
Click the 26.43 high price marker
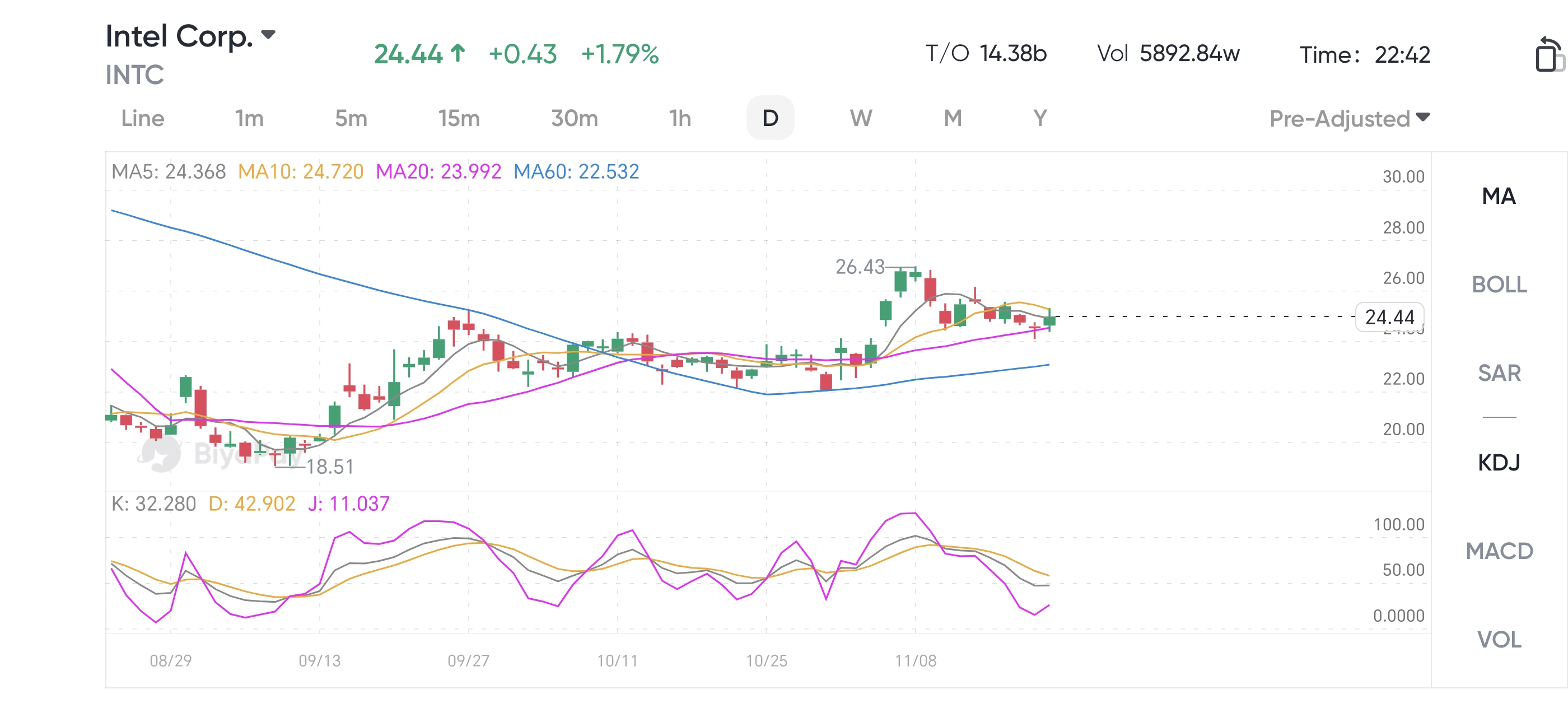tap(860, 267)
